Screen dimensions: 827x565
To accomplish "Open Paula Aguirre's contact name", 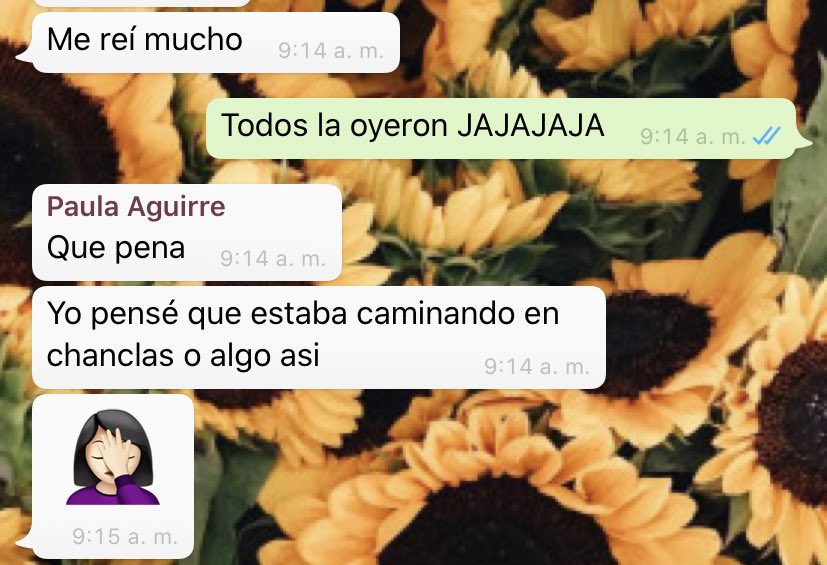I will tap(136, 206).
